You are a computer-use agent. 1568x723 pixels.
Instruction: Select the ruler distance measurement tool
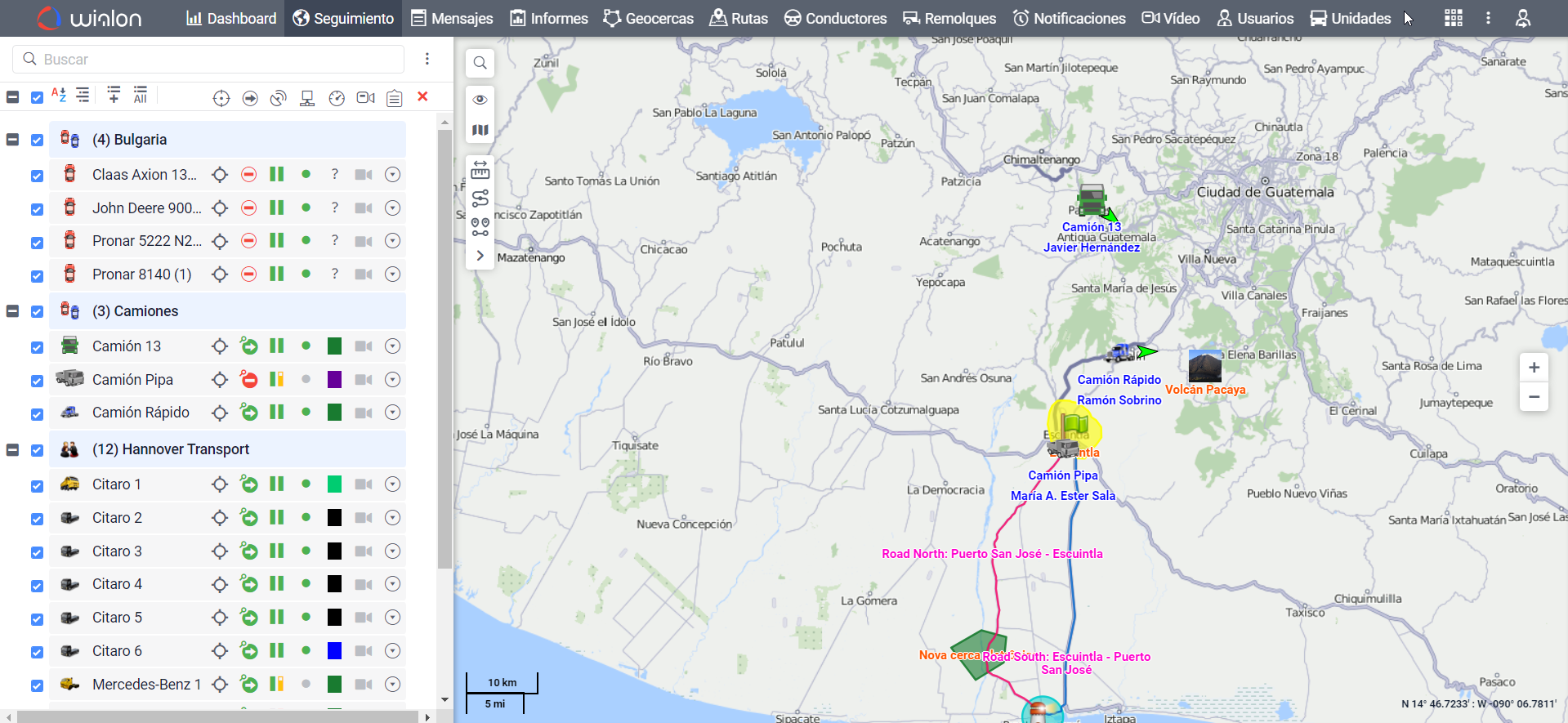coord(480,169)
